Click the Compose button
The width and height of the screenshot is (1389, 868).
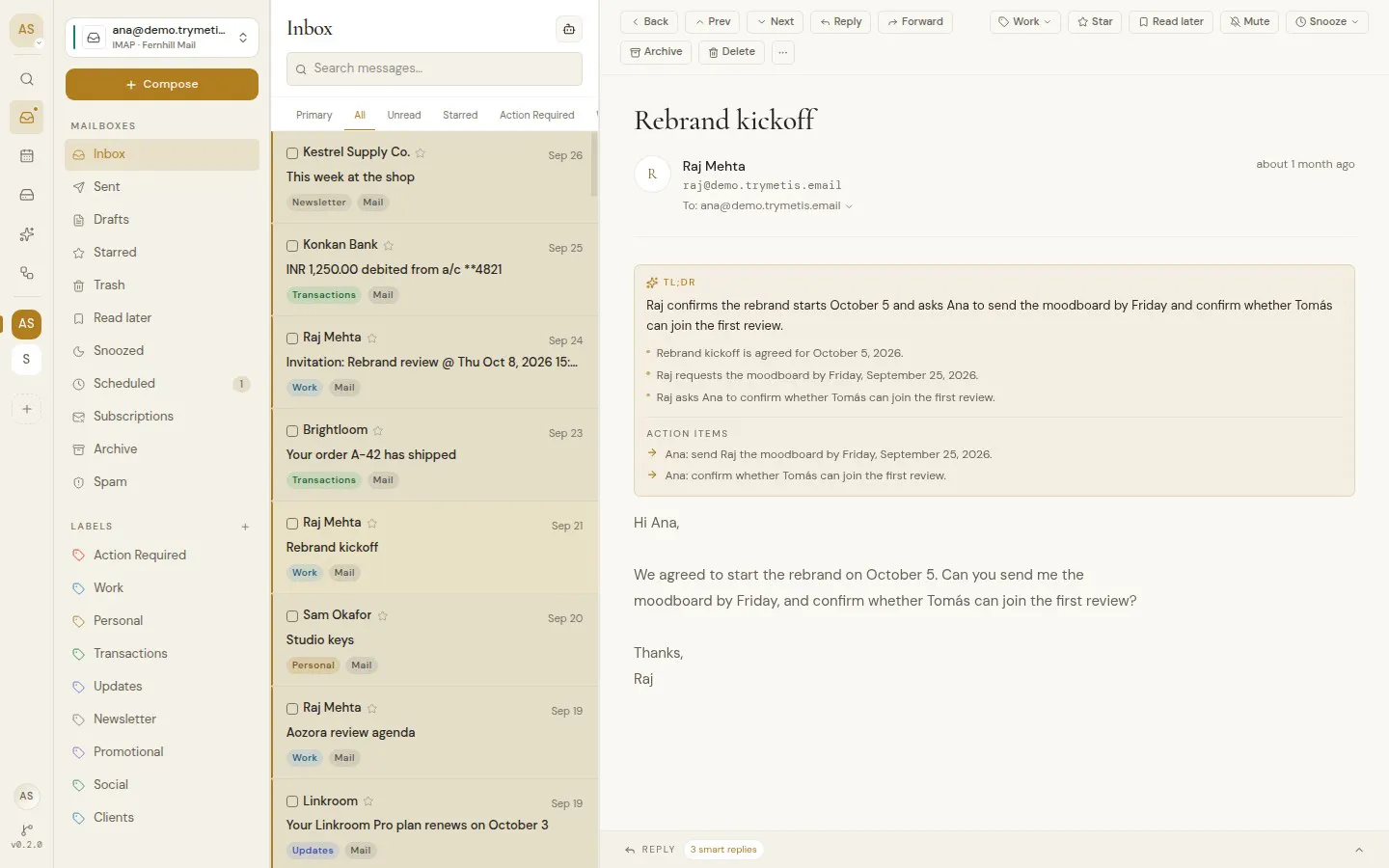(x=162, y=84)
